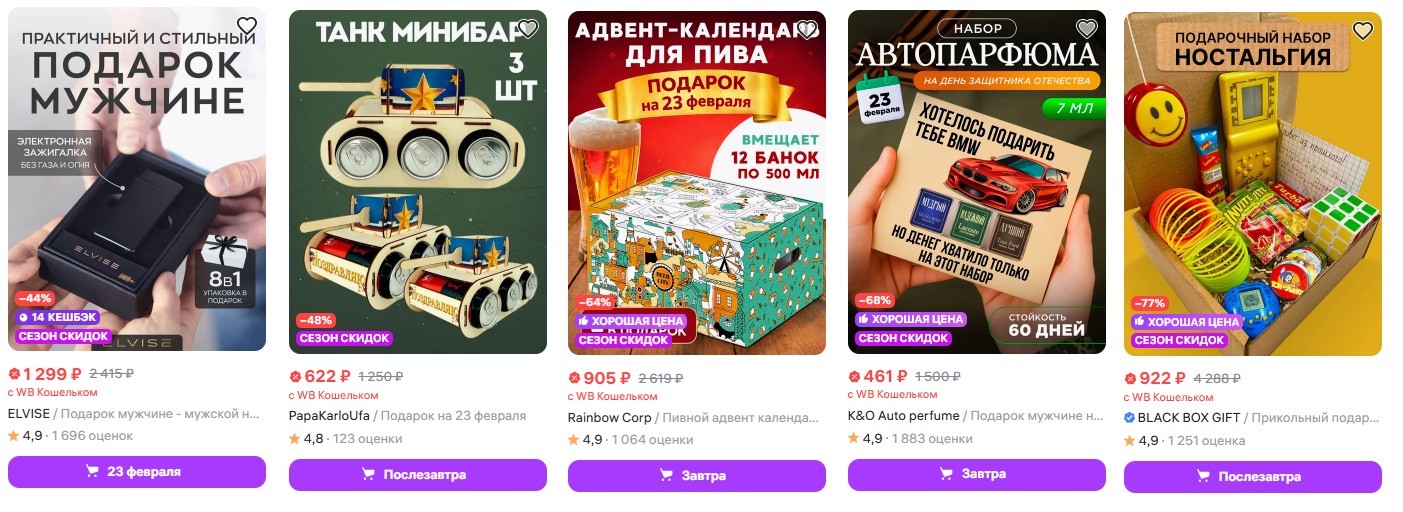1403x512 pixels.
Task: Open Танк Минибар product image
Action: [418, 182]
